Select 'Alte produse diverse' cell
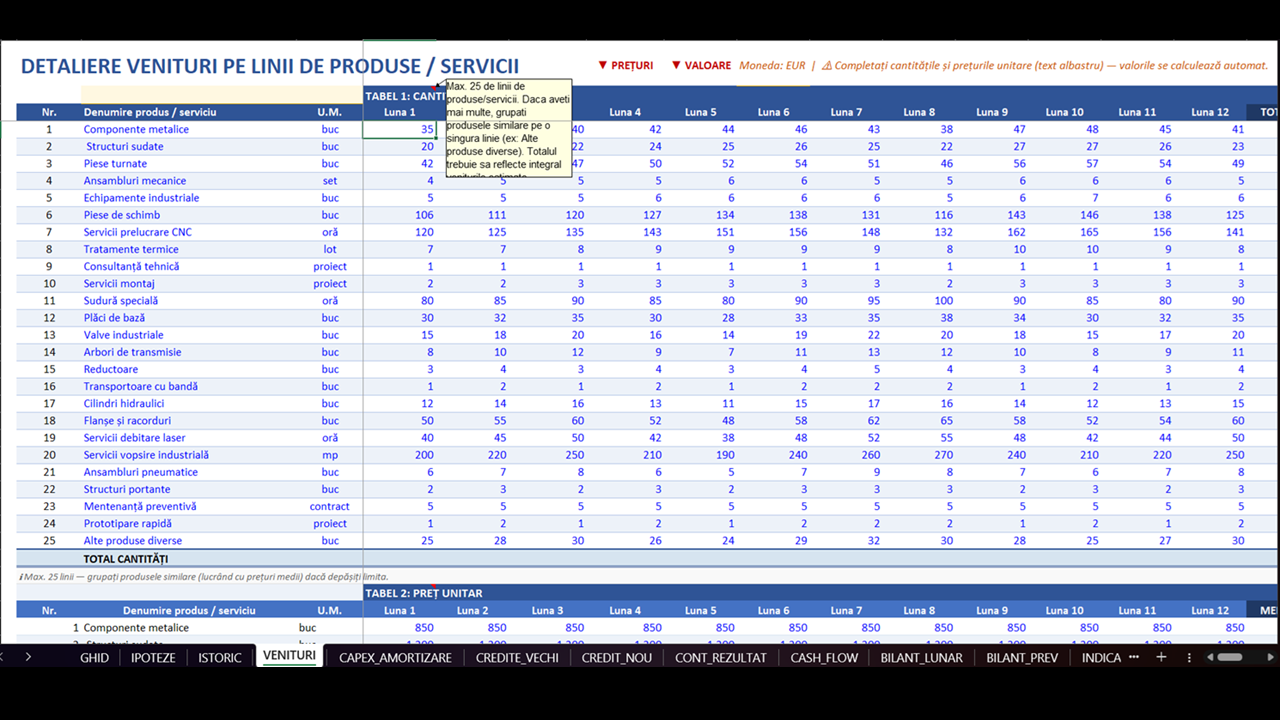The height and width of the screenshot is (720, 1280). [x=132, y=541]
